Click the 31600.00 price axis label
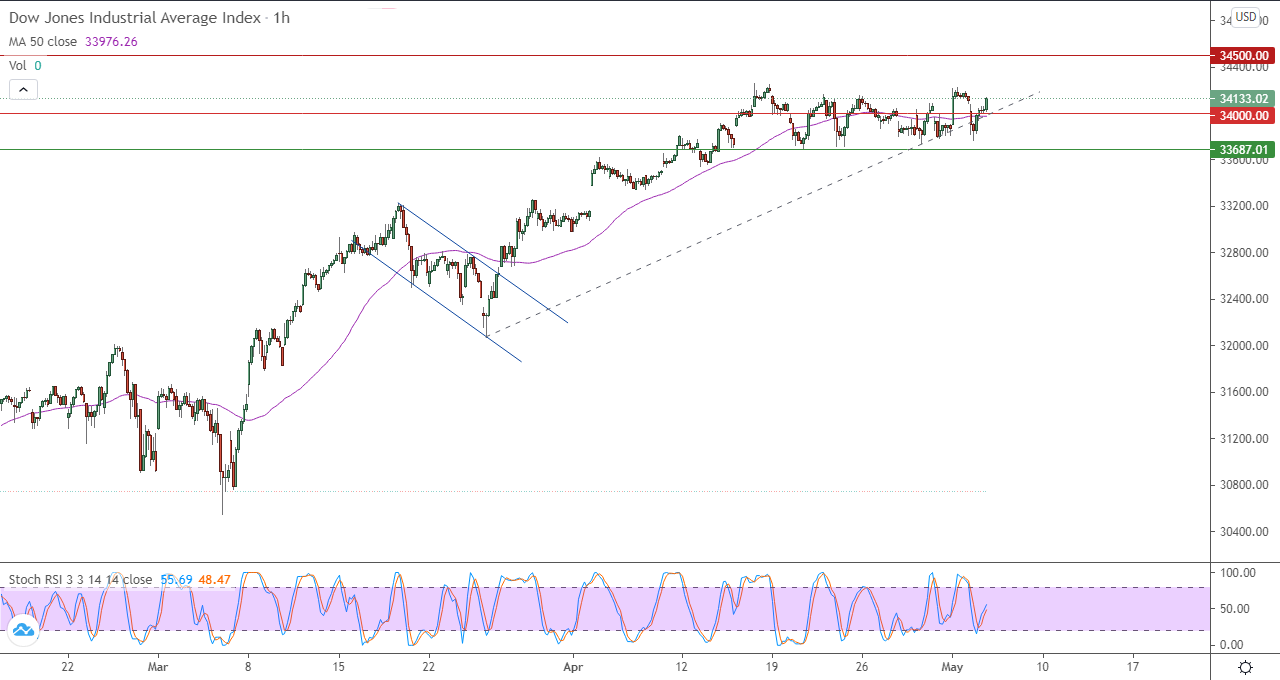Viewport: 1280px width, 680px height. pos(1245,392)
